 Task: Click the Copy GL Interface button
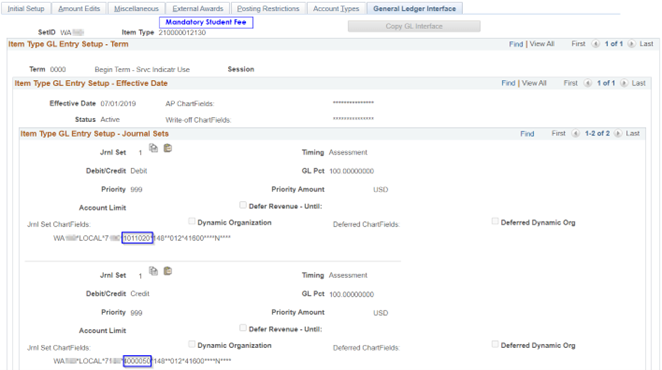(414, 26)
